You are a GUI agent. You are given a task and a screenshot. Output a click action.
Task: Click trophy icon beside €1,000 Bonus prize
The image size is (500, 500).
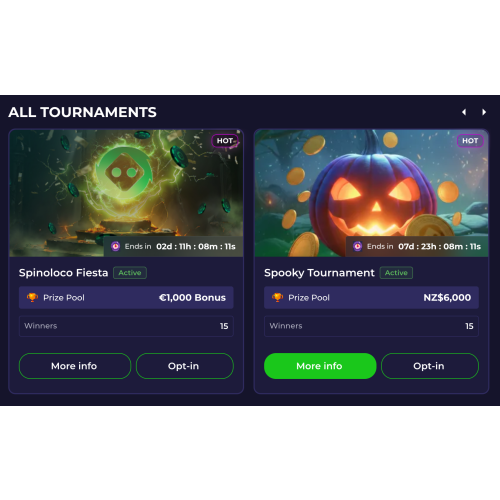tap(32, 297)
